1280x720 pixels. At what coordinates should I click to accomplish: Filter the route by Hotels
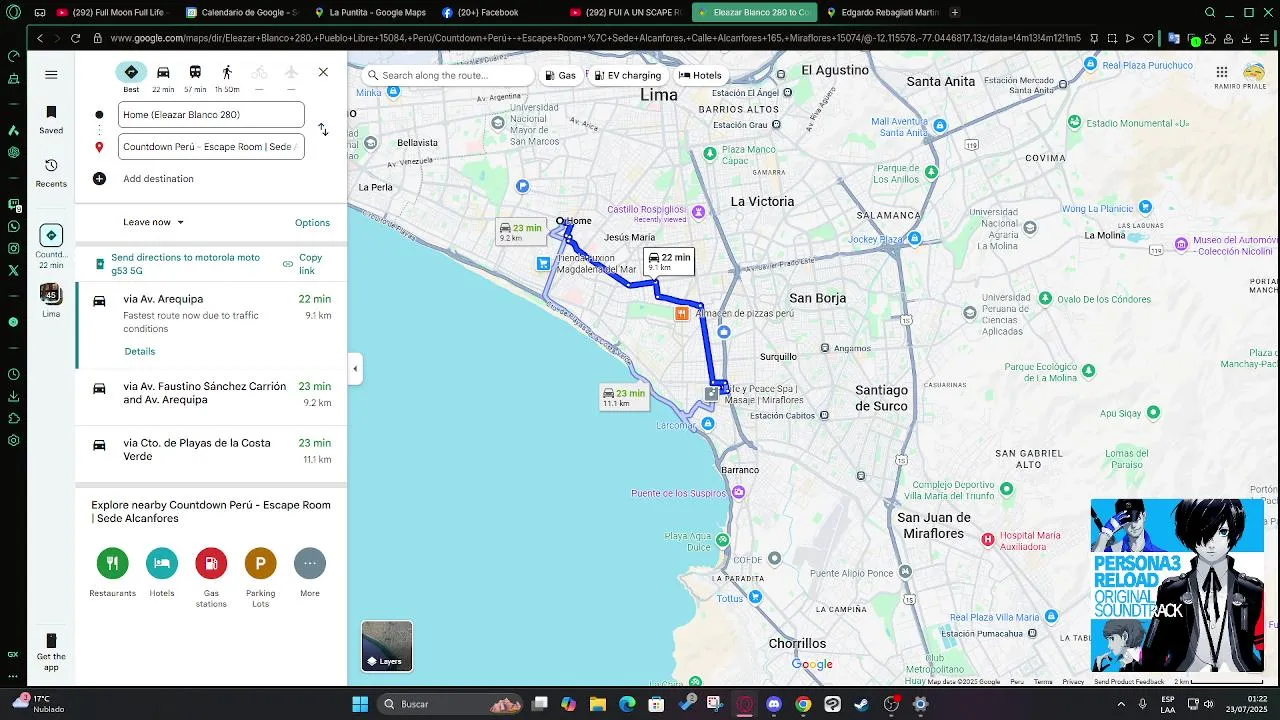700,75
